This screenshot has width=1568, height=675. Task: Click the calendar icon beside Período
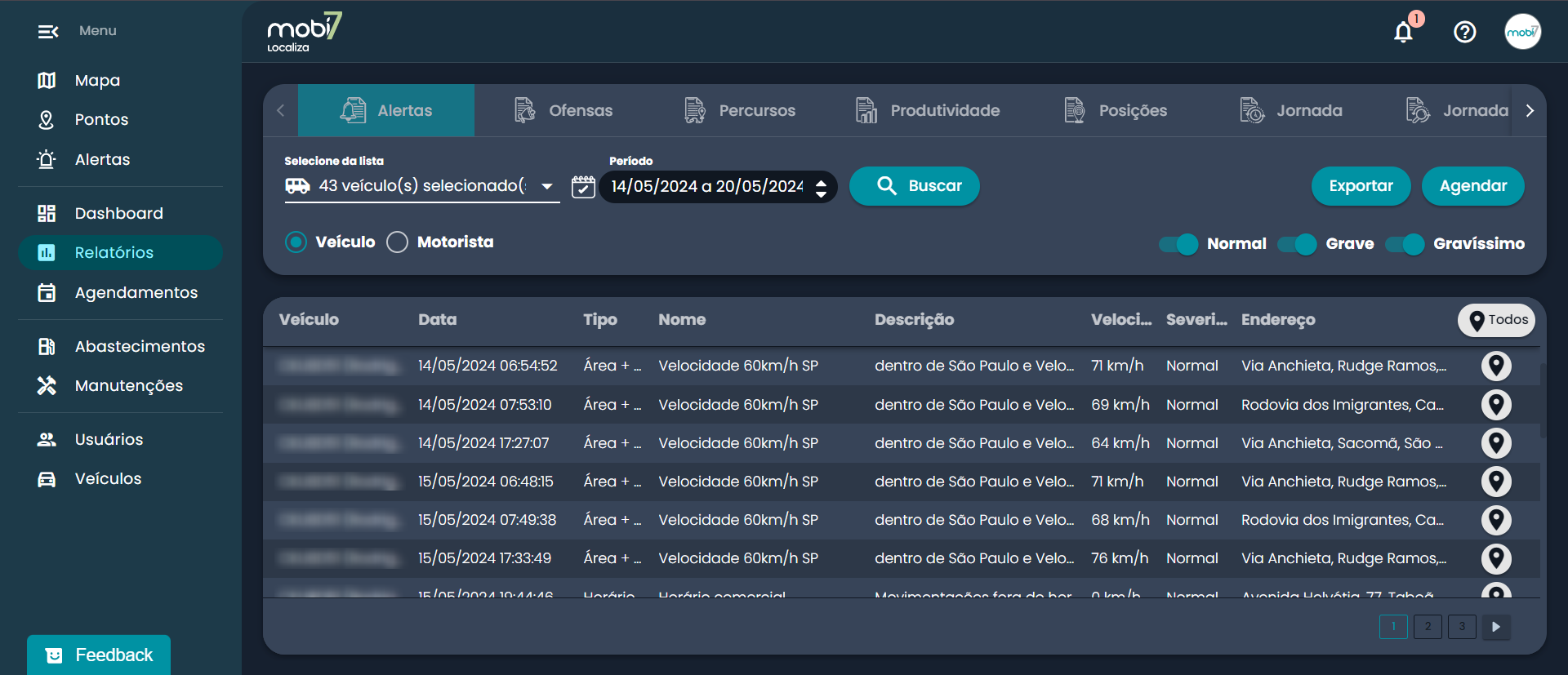tap(583, 187)
